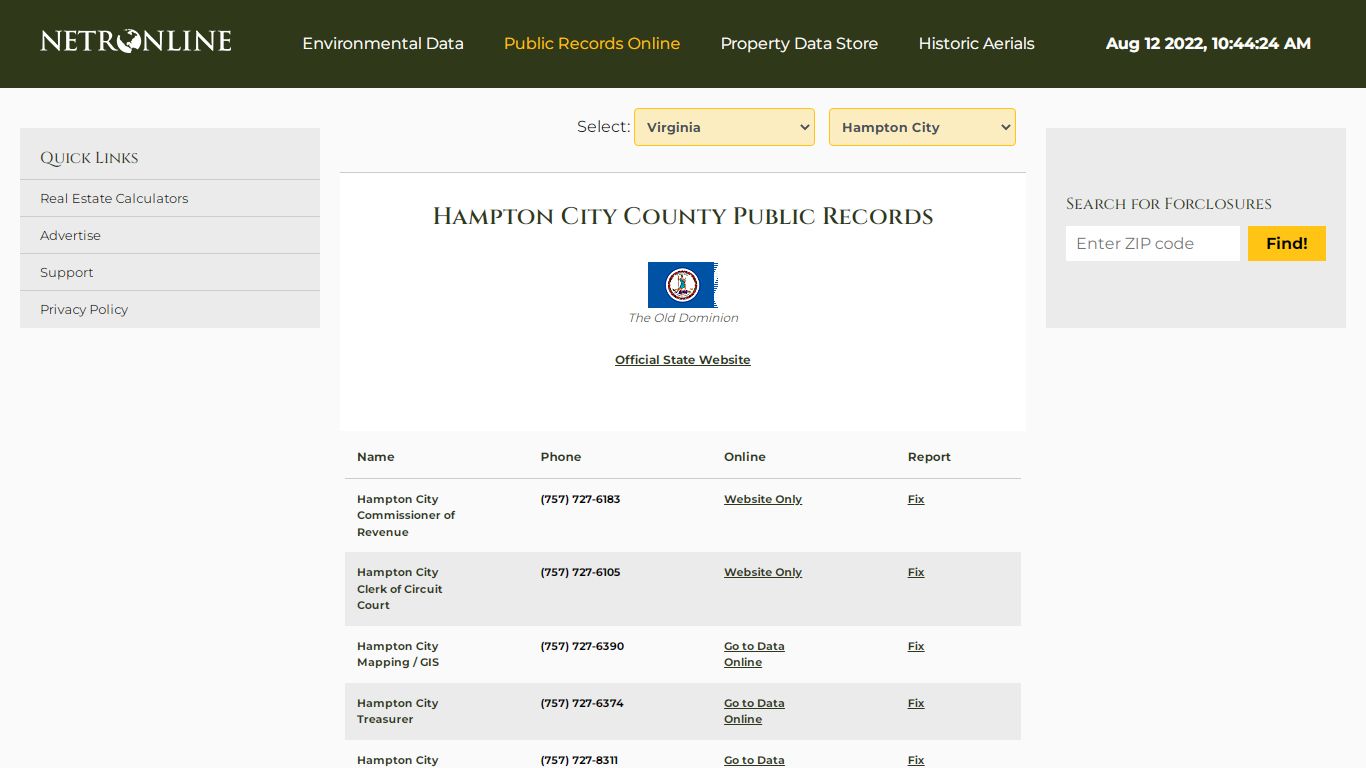Open Website Only for Clerk of Circuit Court
This screenshot has height=768, width=1366.
[x=763, y=572]
